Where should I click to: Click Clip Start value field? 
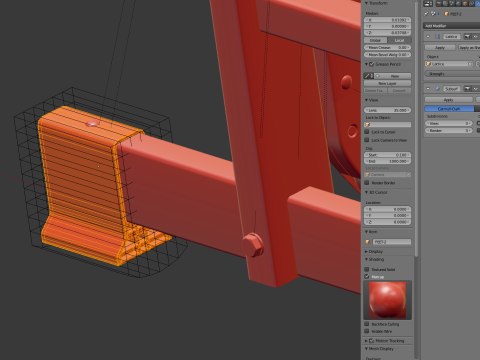coord(387,155)
